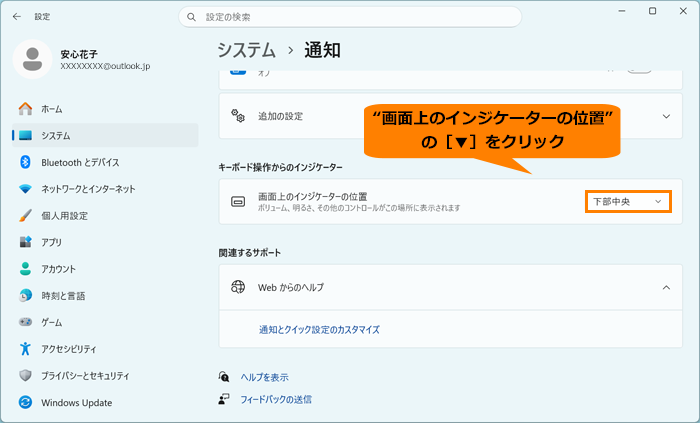Click the network Wi-Fi icon
700x423 pixels.
pyautogui.click(x=25, y=189)
